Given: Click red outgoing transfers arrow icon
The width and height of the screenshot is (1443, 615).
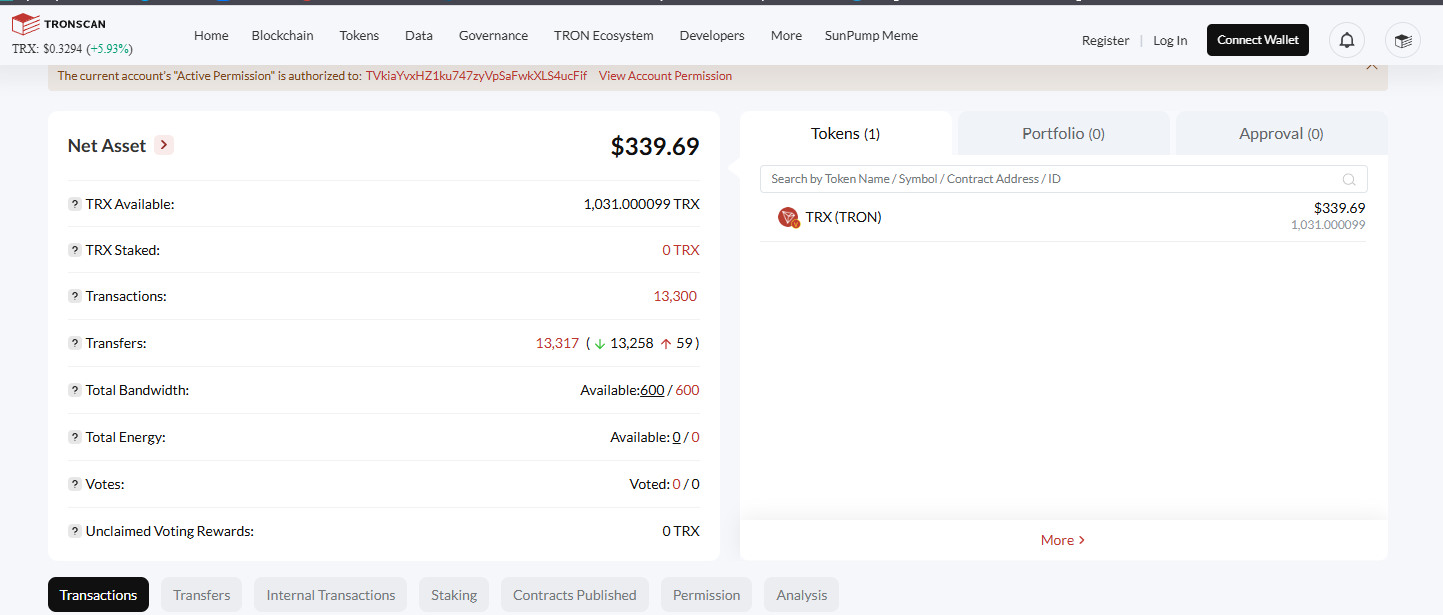Looking at the screenshot, I should 666,343.
